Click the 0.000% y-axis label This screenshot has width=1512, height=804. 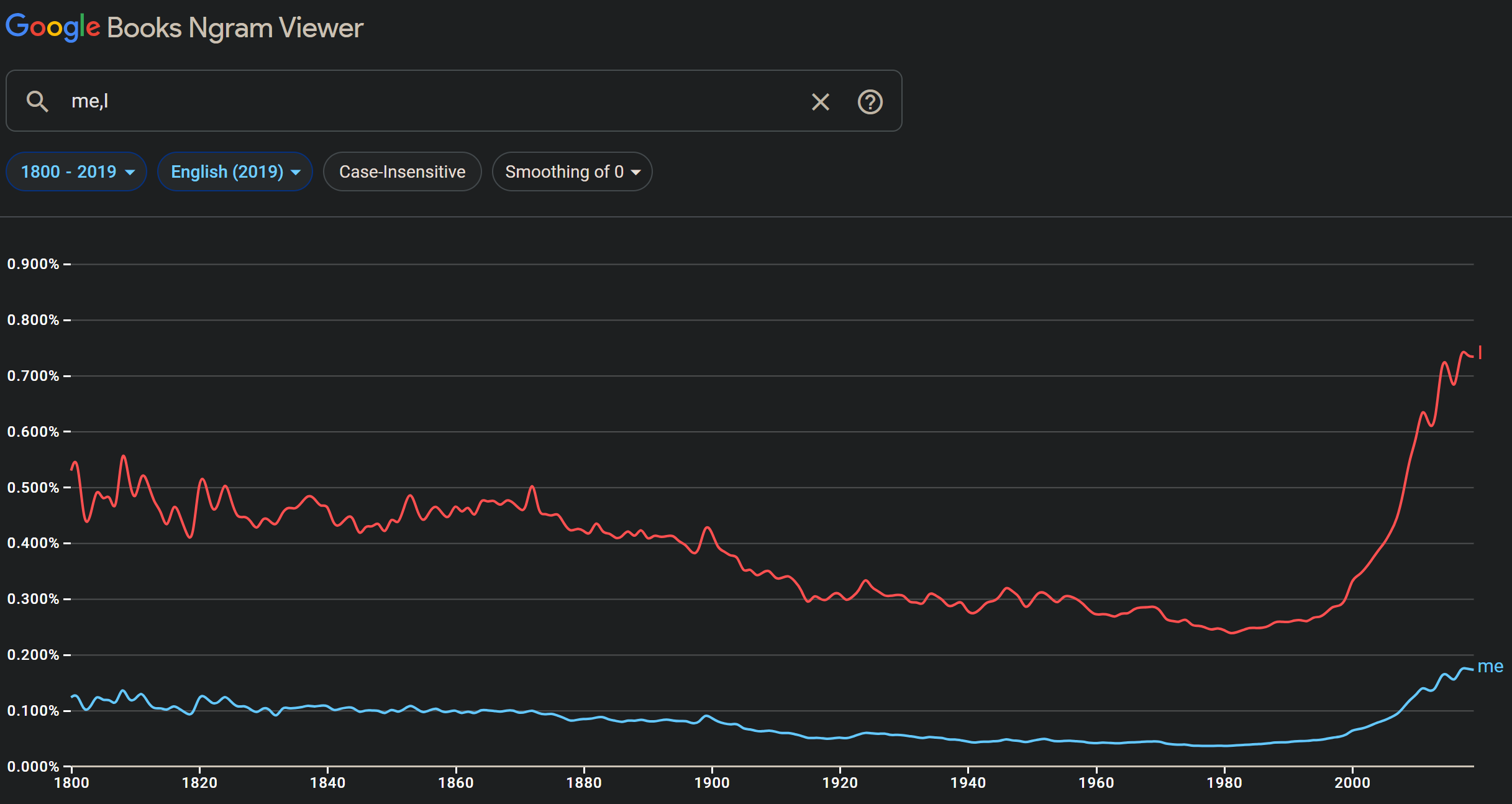[x=34, y=767]
